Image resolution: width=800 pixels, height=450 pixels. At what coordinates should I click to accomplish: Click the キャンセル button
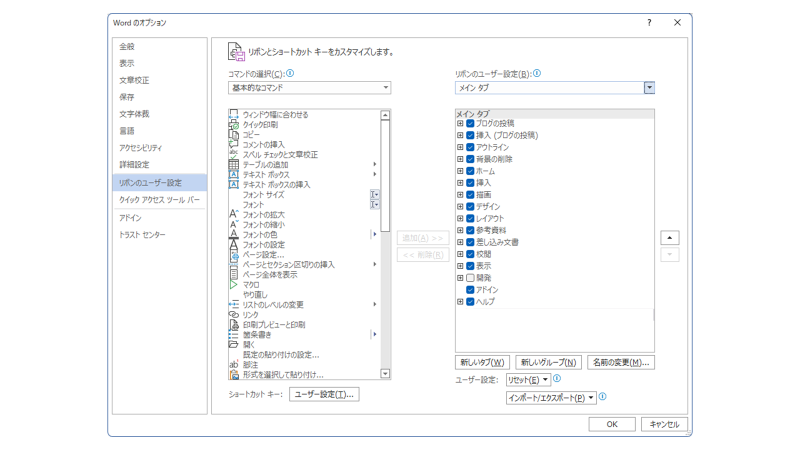tap(664, 424)
